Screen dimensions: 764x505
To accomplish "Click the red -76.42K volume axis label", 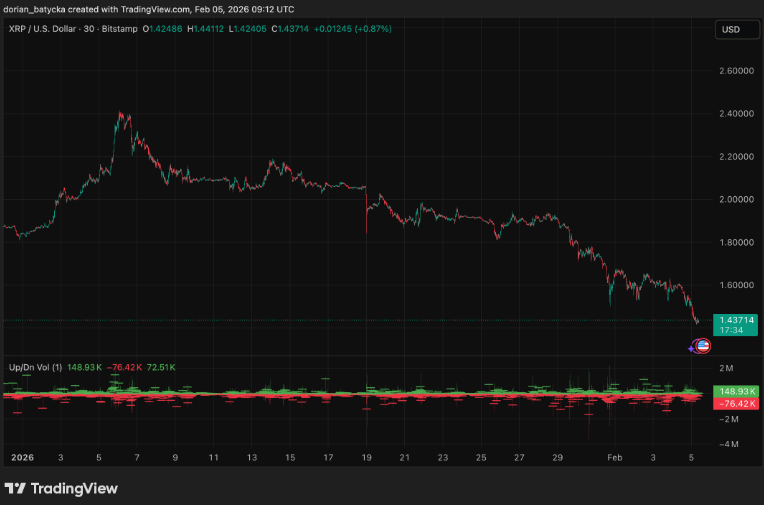I will 735,403.
